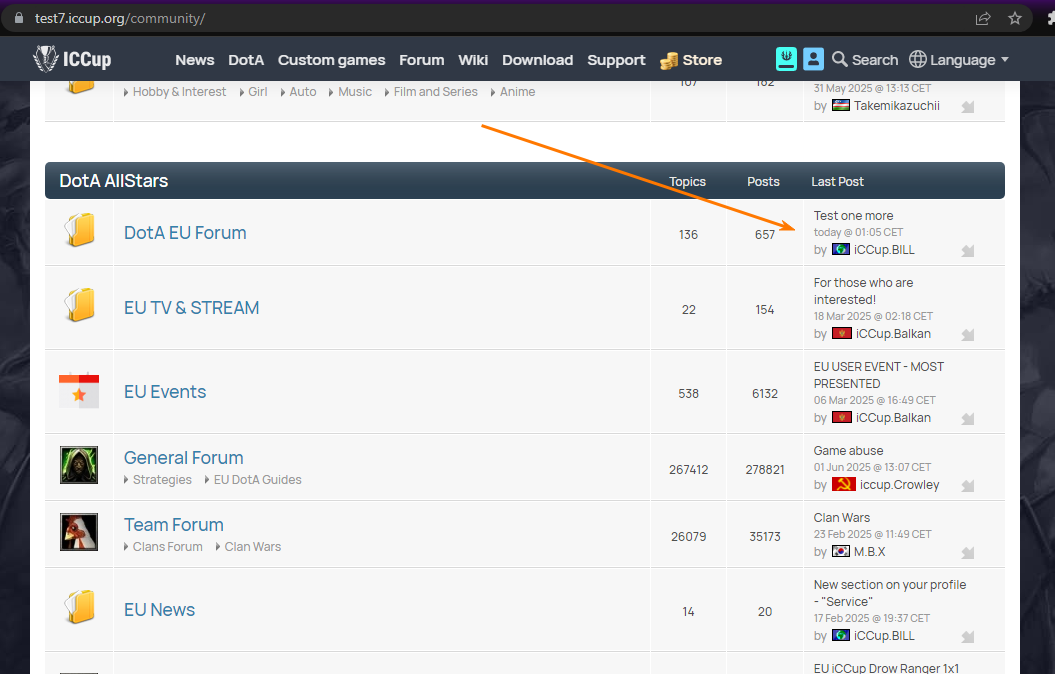Image resolution: width=1055 pixels, height=674 pixels.
Task: Bookmark the page with the star icon
Action: click(x=1015, y=18)
